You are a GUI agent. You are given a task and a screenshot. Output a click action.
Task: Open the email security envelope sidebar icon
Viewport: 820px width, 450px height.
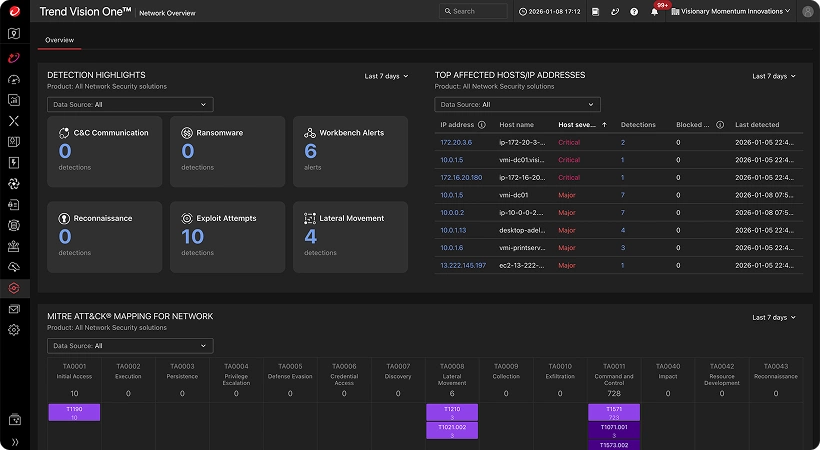click(14, 309)
